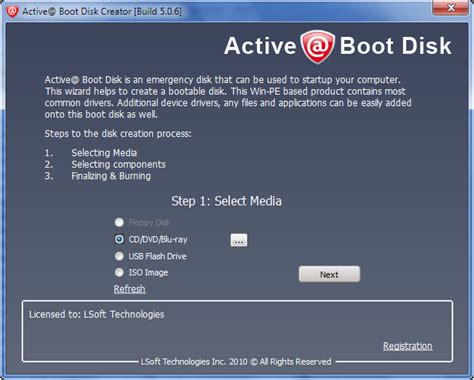Close the Boot Disk Creator window
474x380 pixels.
coord(451,7)
